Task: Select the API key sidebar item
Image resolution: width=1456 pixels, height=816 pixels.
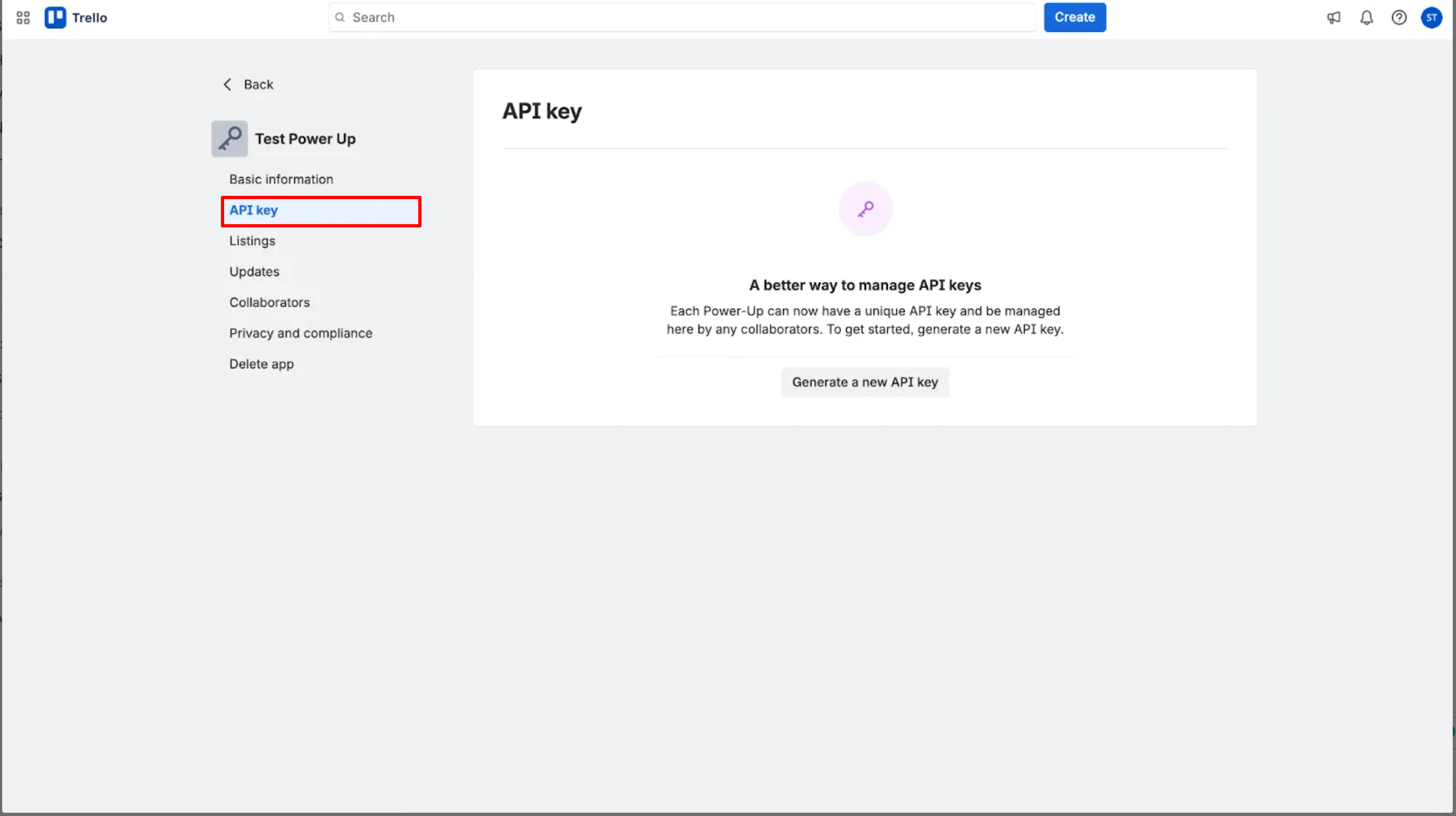Action: (x=253, y=211)
